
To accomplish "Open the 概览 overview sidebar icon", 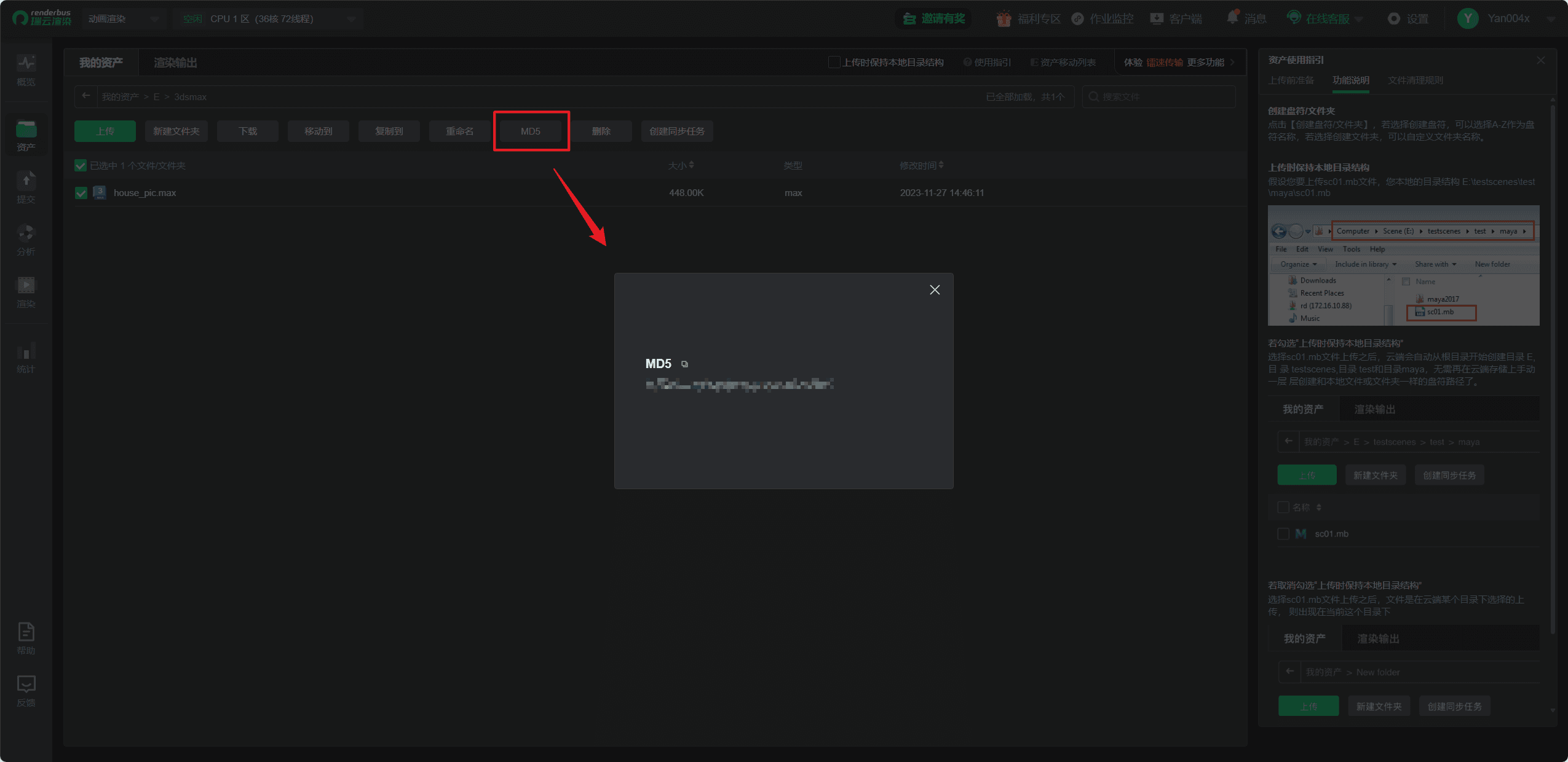I will click(26, 71).
